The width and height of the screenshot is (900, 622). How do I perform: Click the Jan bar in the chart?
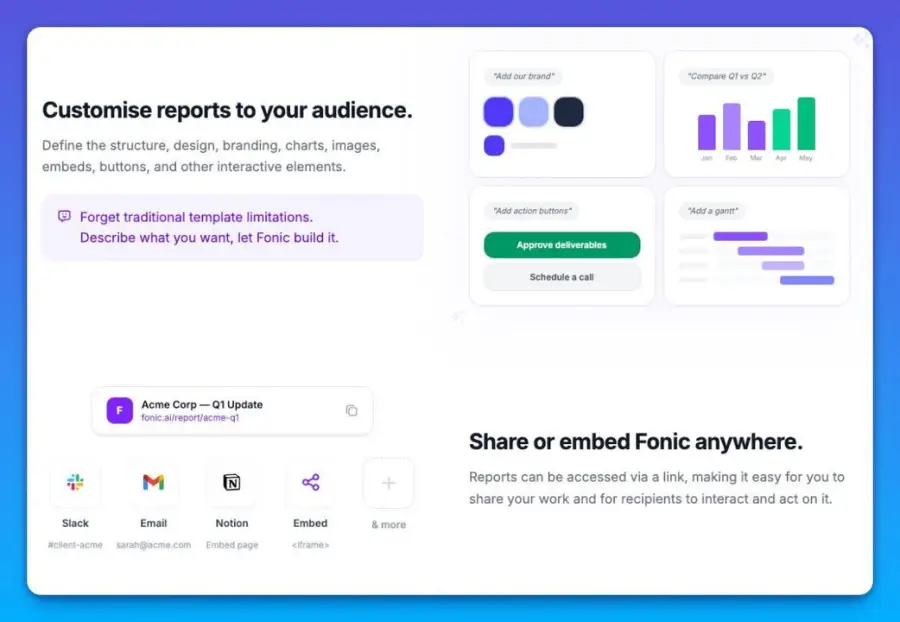pos(707,132)
